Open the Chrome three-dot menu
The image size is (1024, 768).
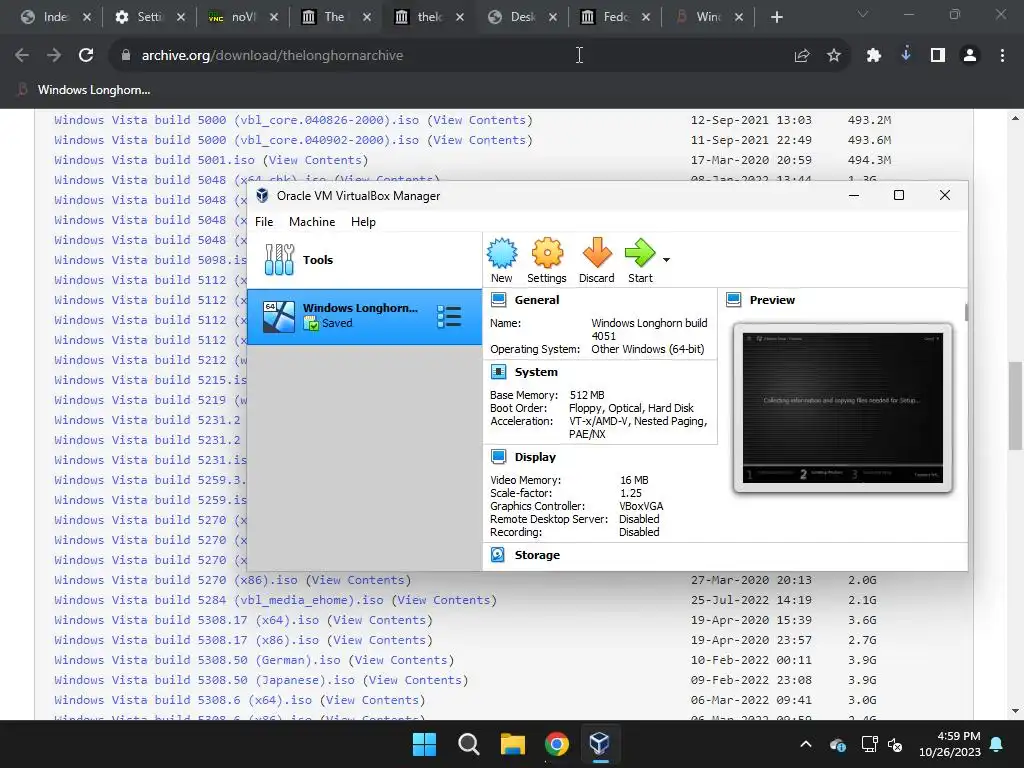point(1002,56)
